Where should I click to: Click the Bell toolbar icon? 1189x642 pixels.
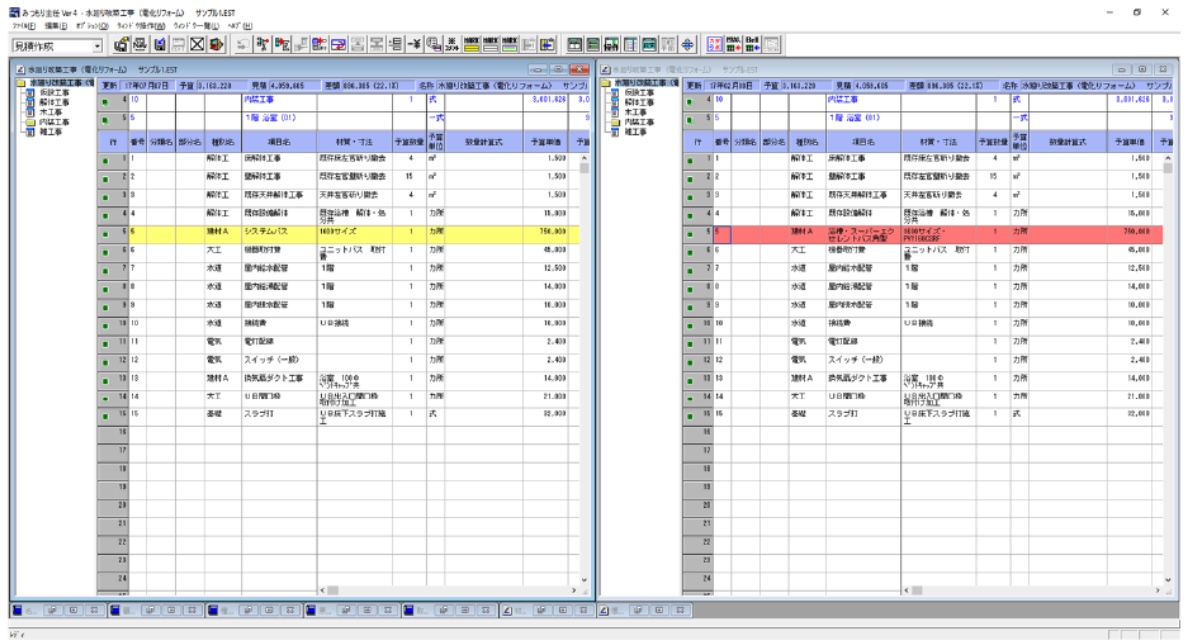[x=752, y=45]
